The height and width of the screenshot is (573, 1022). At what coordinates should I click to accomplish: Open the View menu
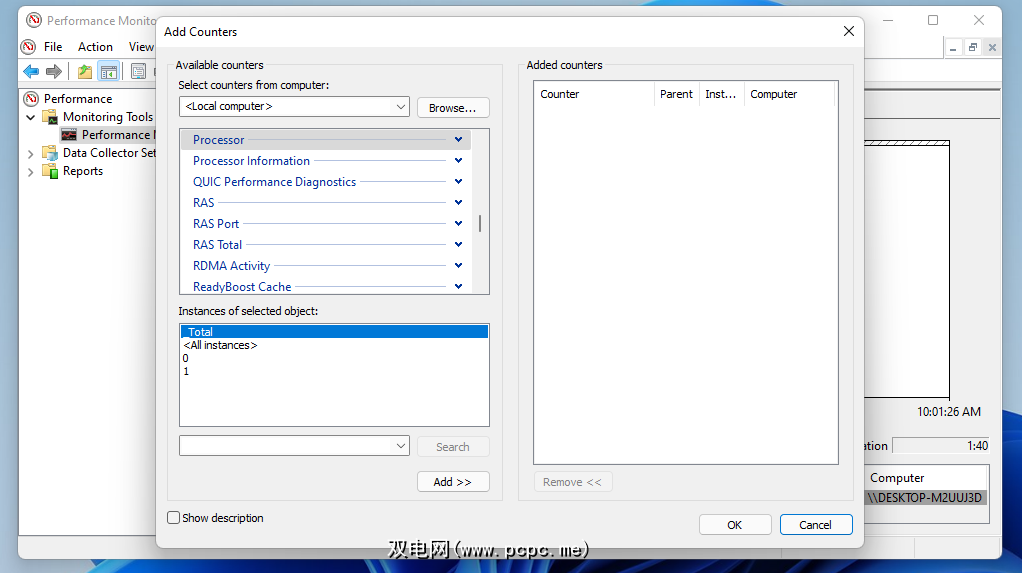(141, 47)
